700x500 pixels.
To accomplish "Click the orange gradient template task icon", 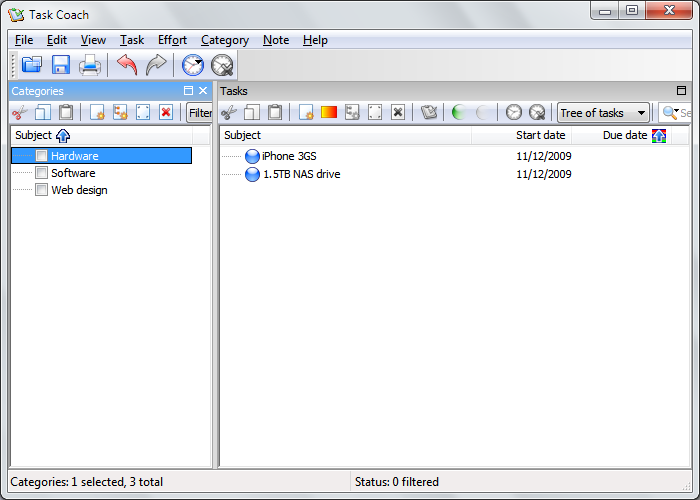I will tap(329, 112).
